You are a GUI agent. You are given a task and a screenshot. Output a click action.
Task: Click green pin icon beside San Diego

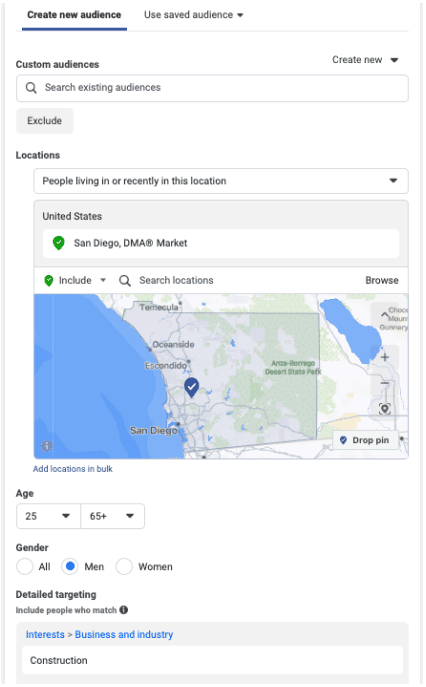(58, 243)
